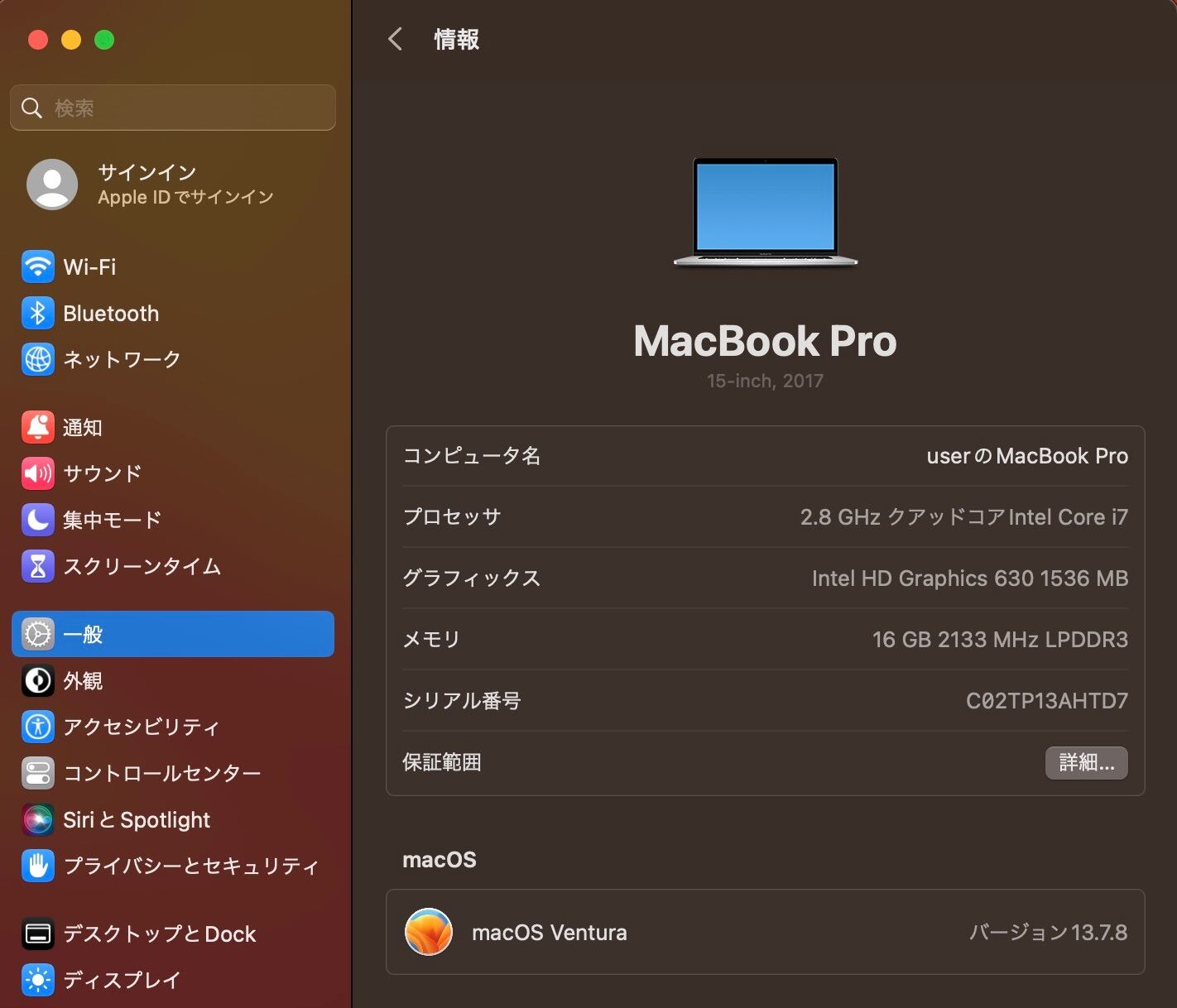The image size is (1177, 1008).
Task: Minimize the window with yellow button
Action: pos(71,40)
